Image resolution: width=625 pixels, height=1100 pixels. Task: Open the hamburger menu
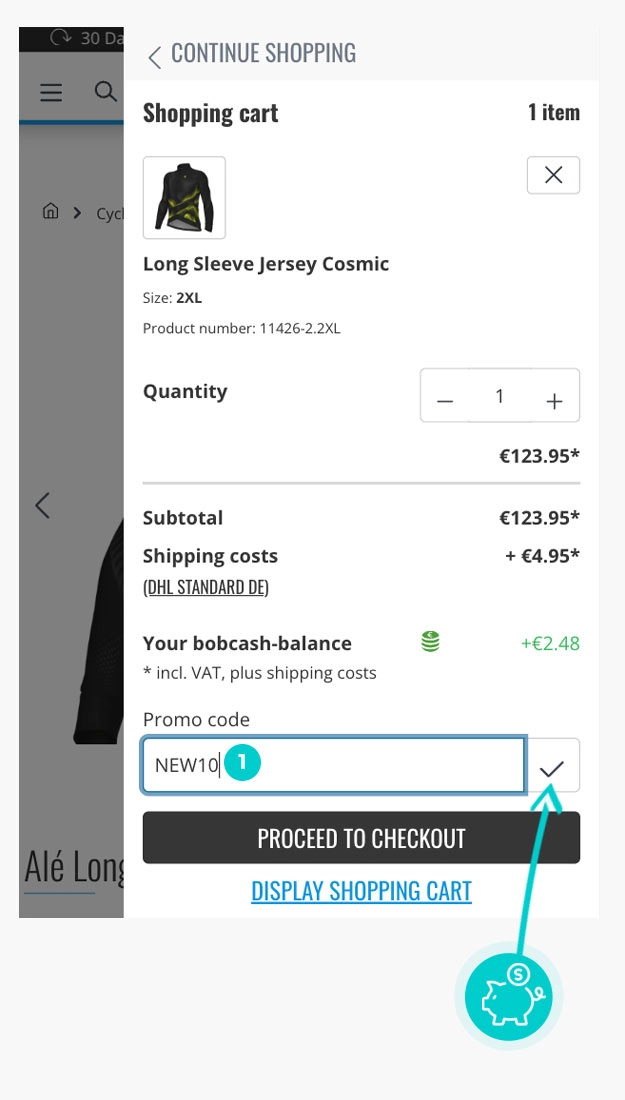click(x=51, y=93)
